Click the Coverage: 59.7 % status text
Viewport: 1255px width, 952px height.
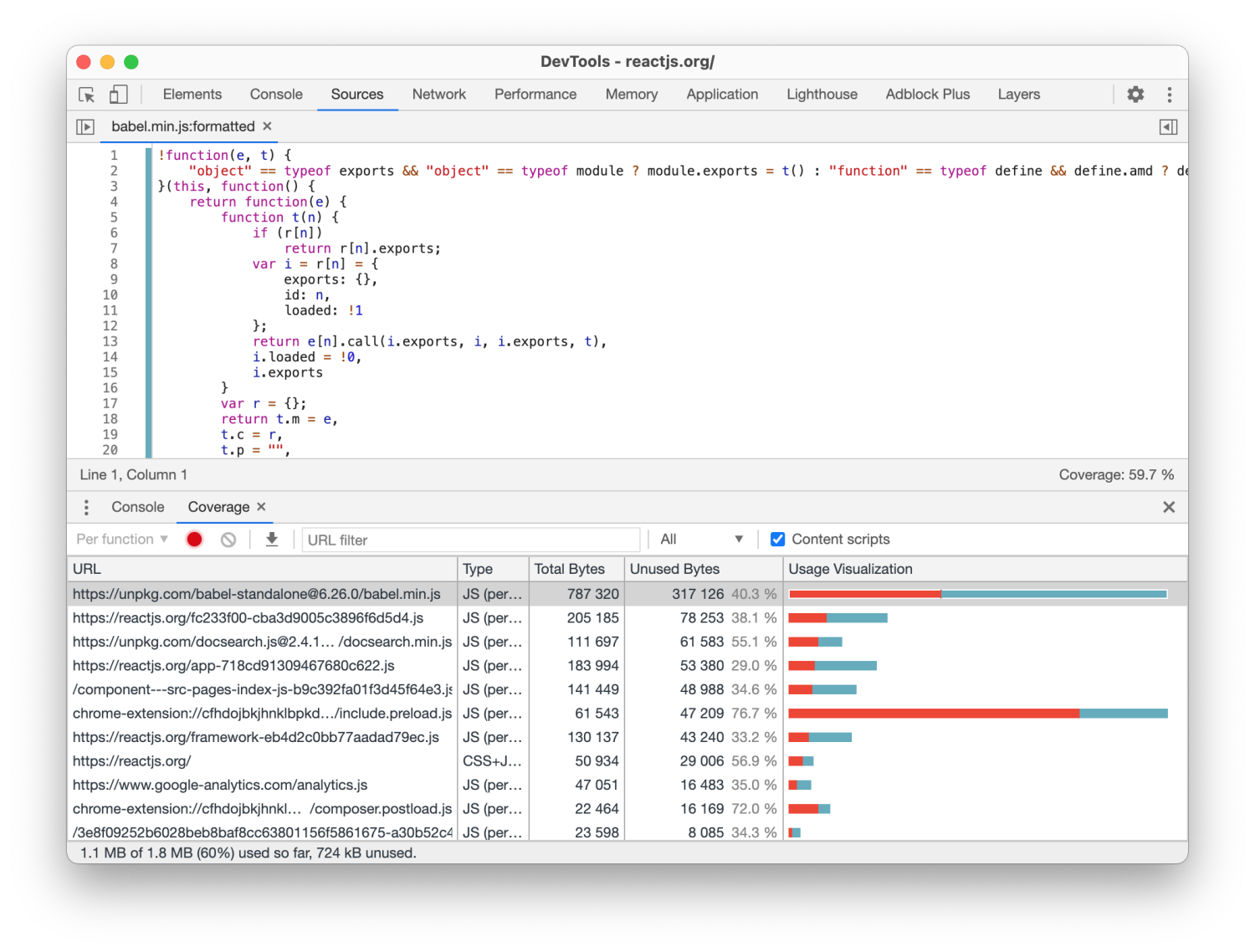click(x=1116, y=475)
